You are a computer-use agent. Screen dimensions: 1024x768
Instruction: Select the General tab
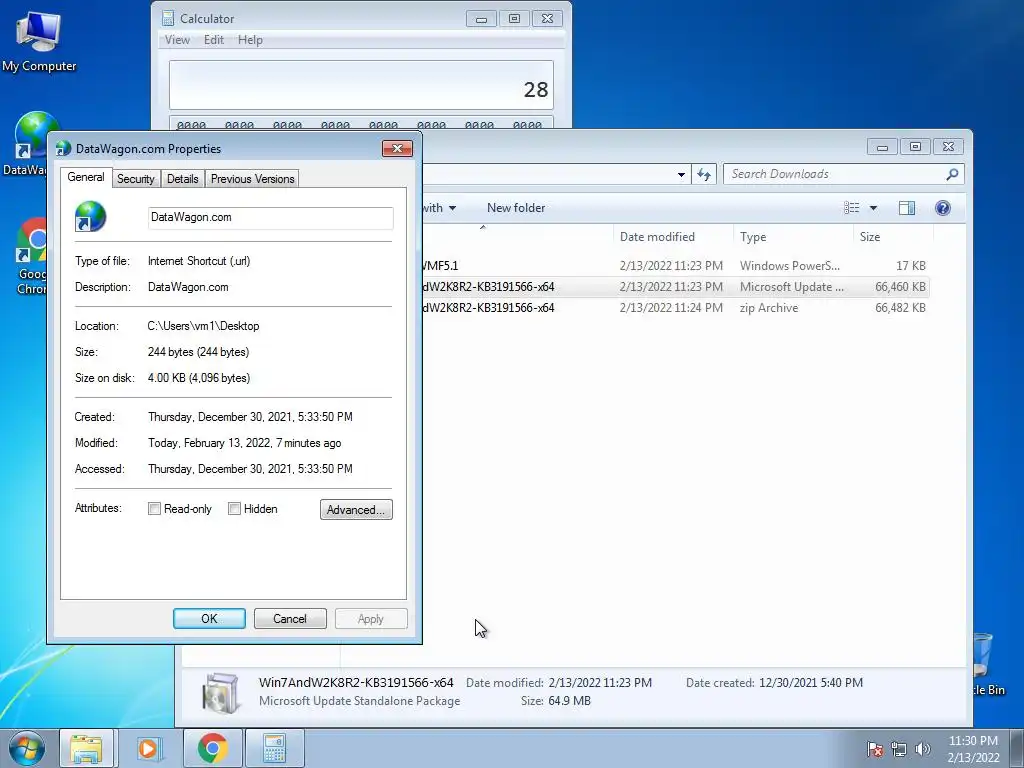coord(86,177)
